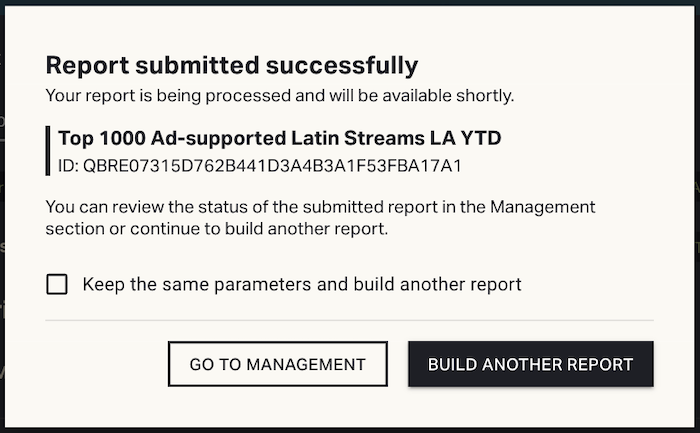The width and height of the screenshot is (700, 433).
Task: Select the report name Top 1000 Ad-supported Latin Streams
Action: click(279, 138)
